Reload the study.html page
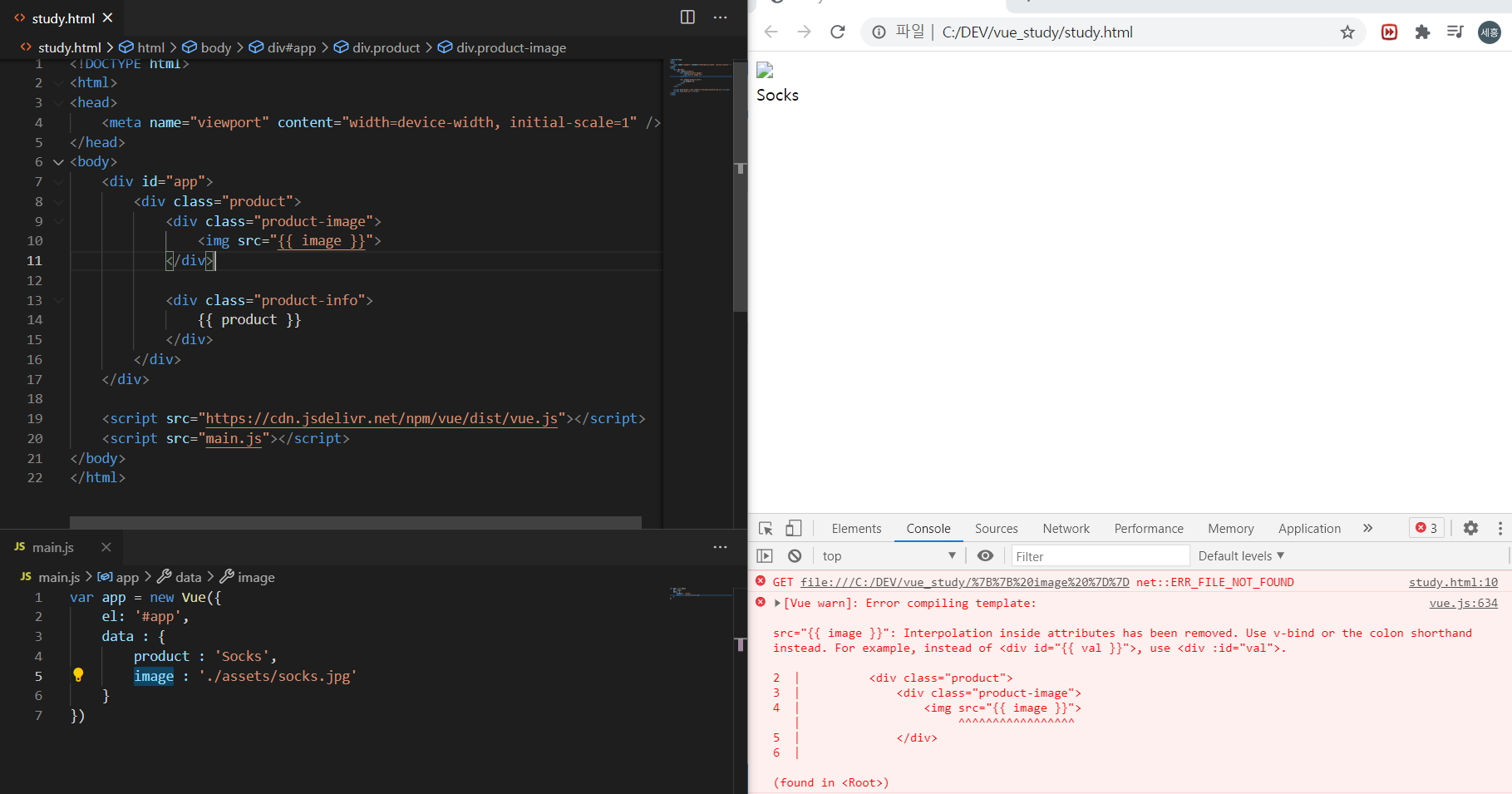The image size is (1512, 794). coord(838,32)
